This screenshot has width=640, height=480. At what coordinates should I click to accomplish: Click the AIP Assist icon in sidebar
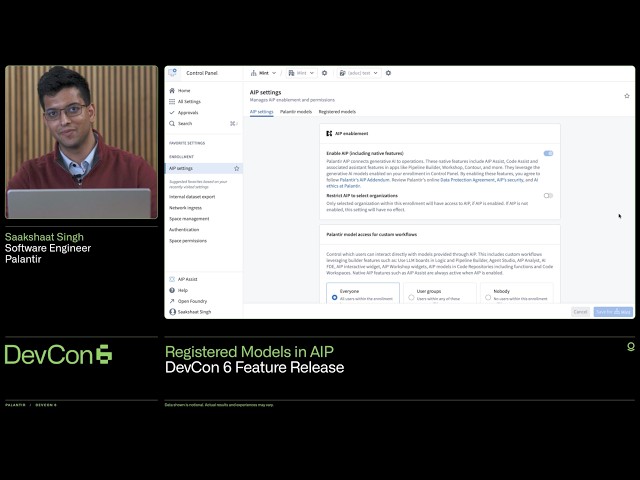172,279
